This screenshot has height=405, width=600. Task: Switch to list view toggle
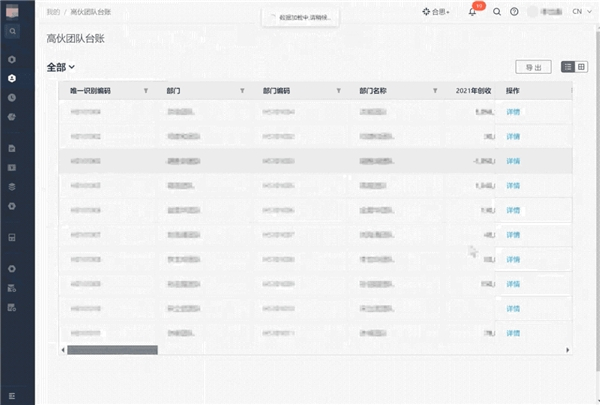click(x=568, y=67)
